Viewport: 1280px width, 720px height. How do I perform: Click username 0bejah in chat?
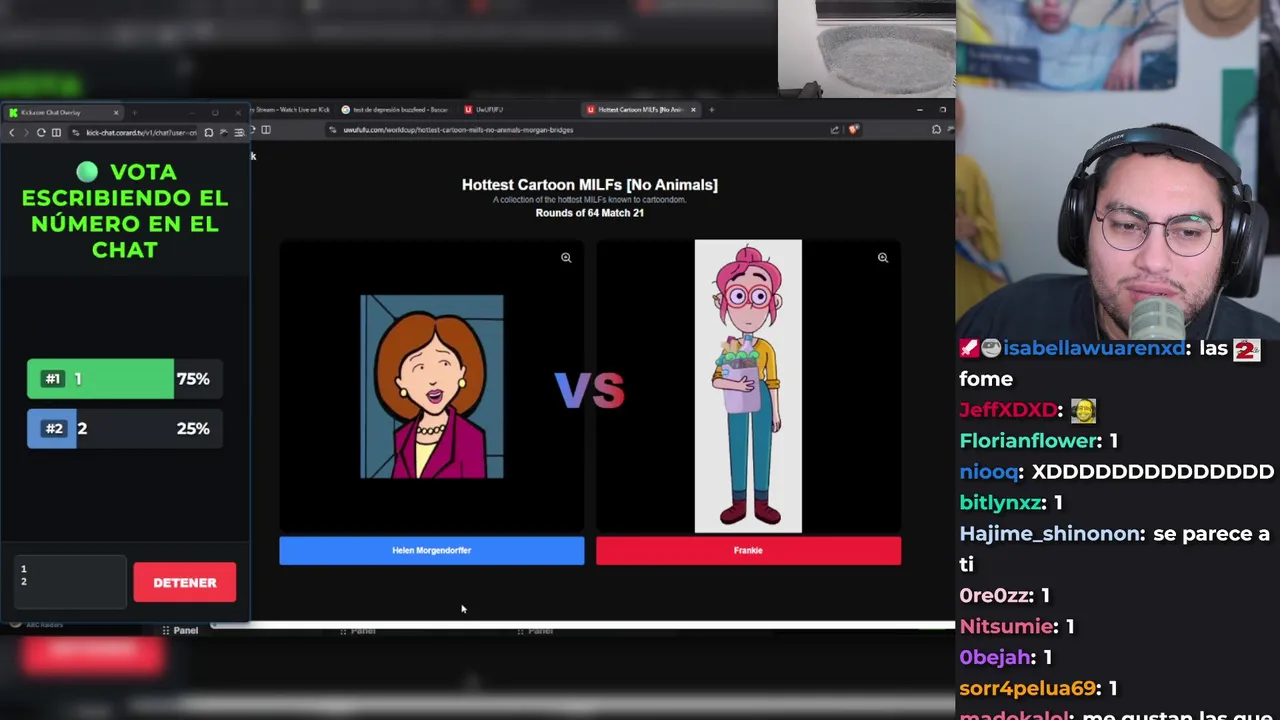click(996, 658)
